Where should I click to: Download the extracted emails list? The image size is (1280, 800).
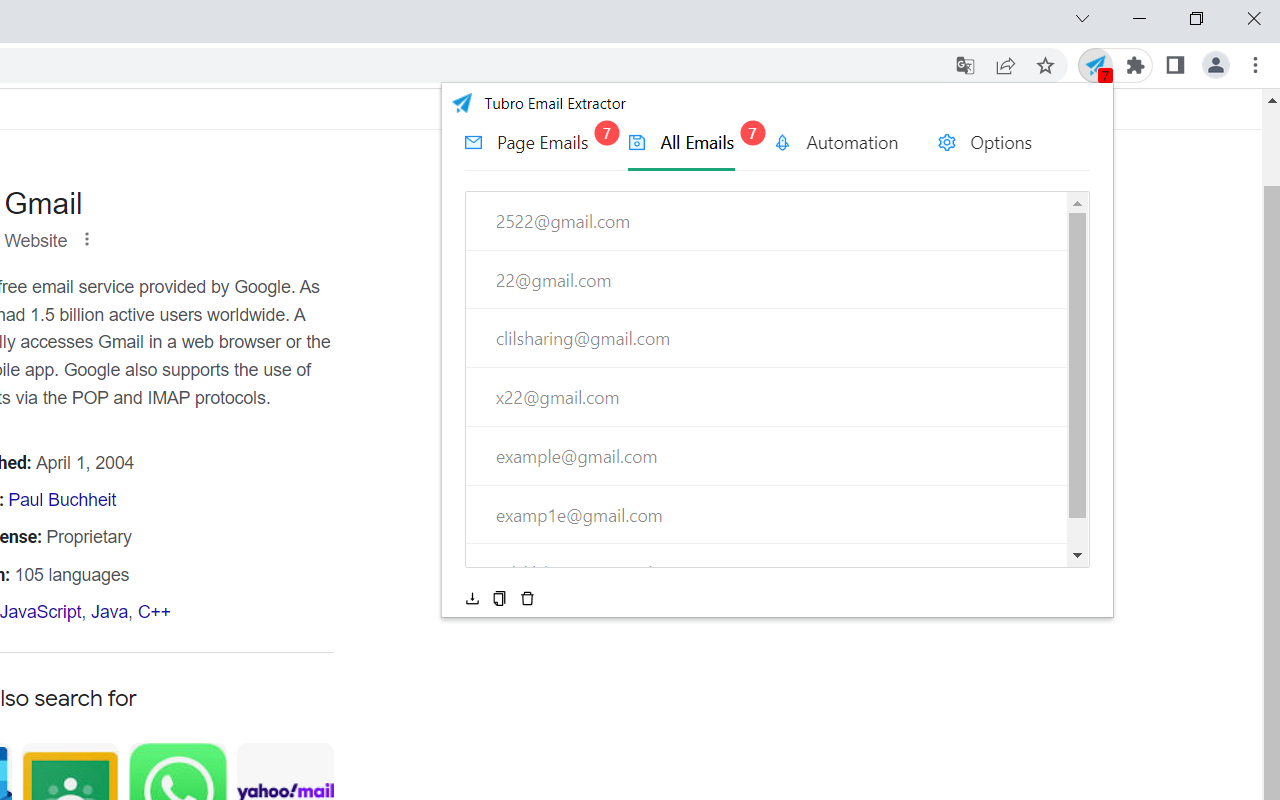472,599
